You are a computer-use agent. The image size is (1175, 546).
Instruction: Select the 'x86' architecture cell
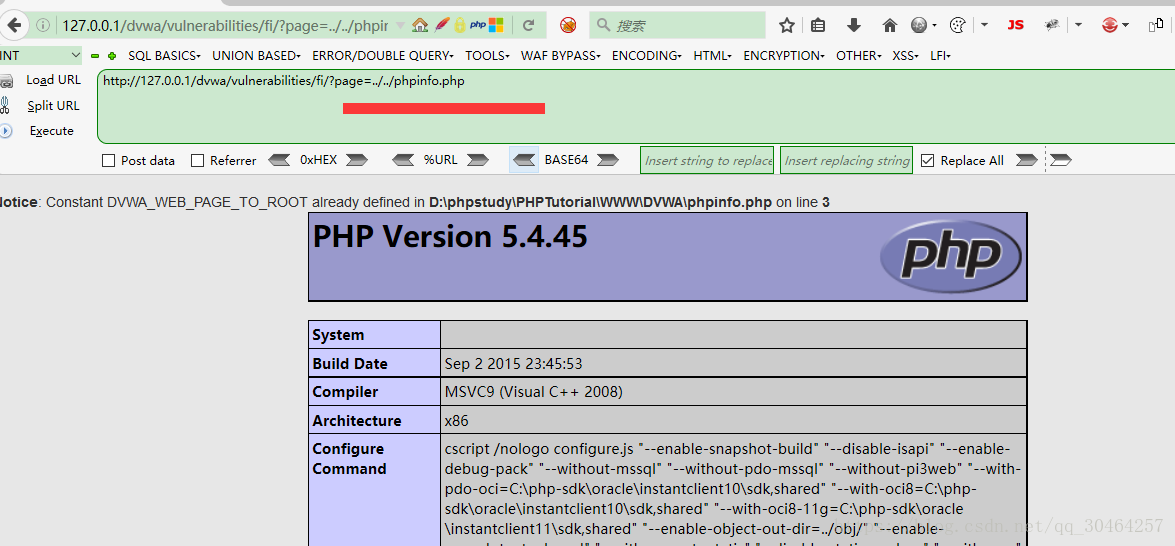(x=734, y=420)
